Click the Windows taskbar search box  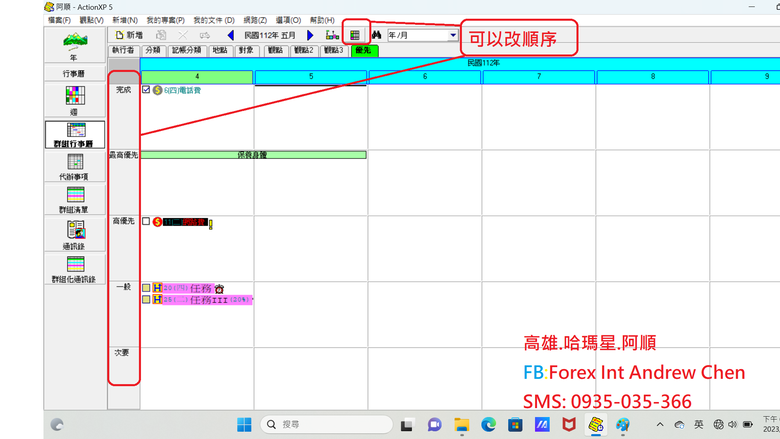(326, 424)
